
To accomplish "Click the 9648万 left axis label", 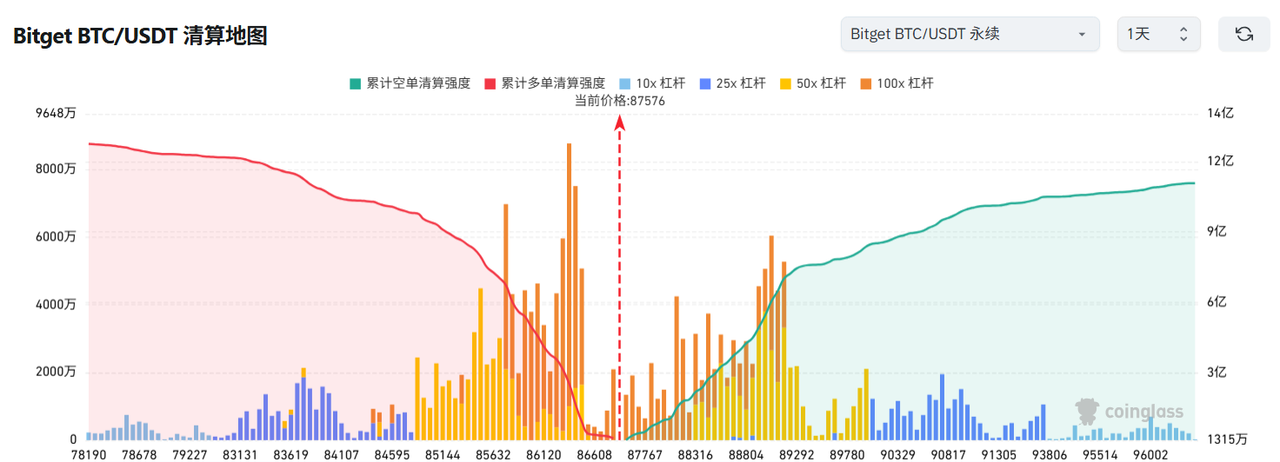I will [56, 114].
